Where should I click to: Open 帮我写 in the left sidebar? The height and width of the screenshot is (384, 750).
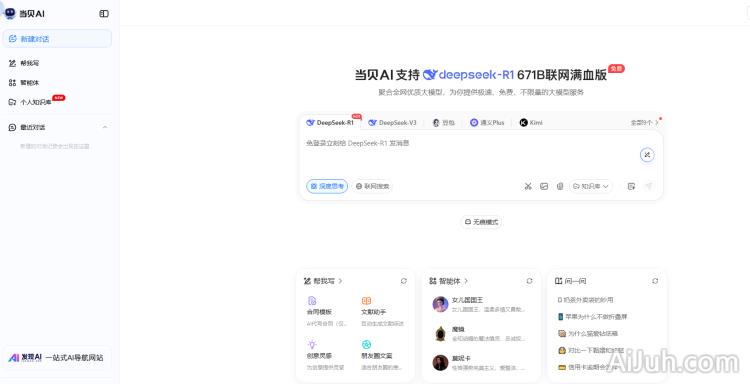point(30,63)
